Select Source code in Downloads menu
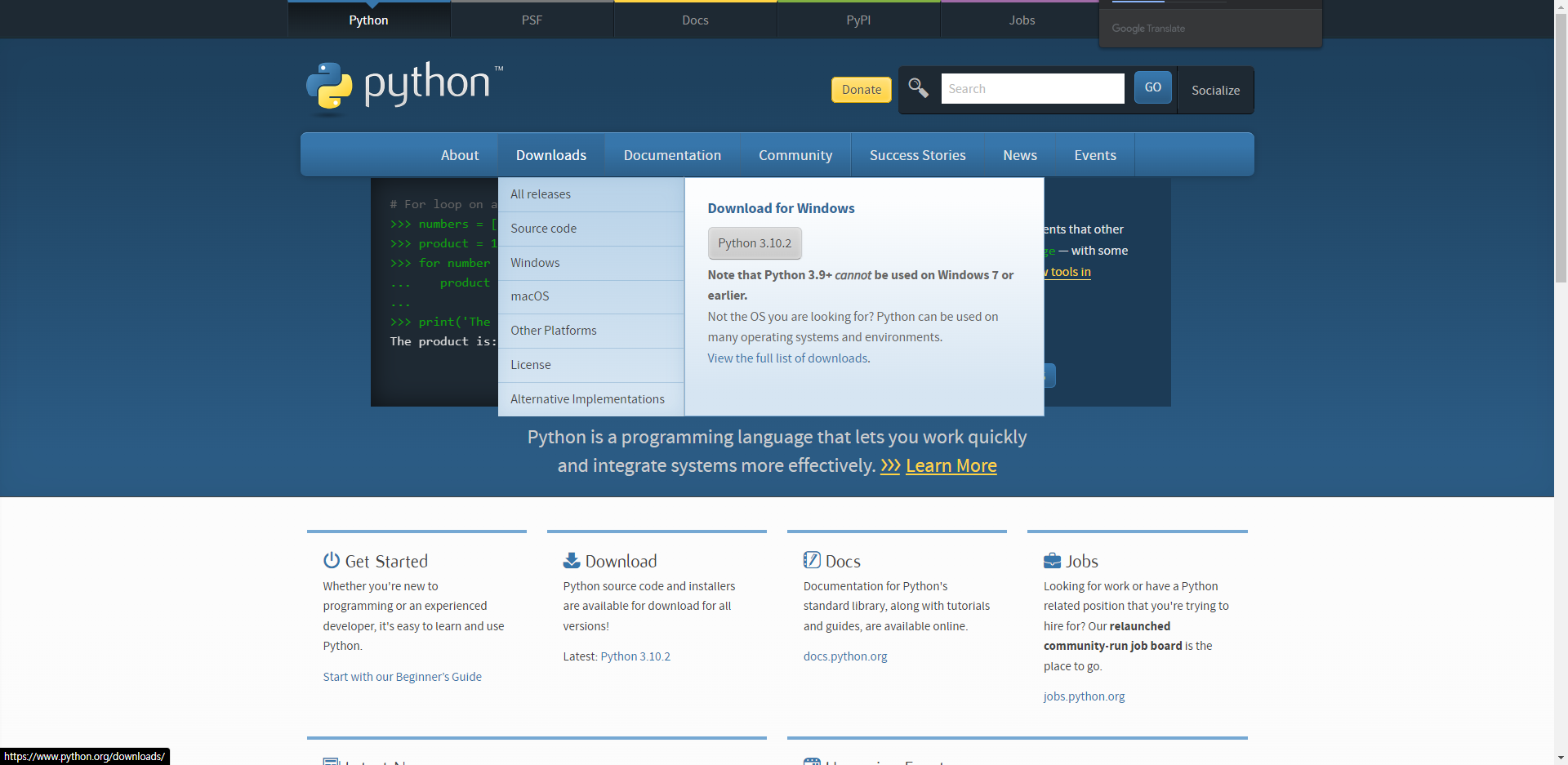Screen dimensions: 1568x765 click(x=591, y=229)
